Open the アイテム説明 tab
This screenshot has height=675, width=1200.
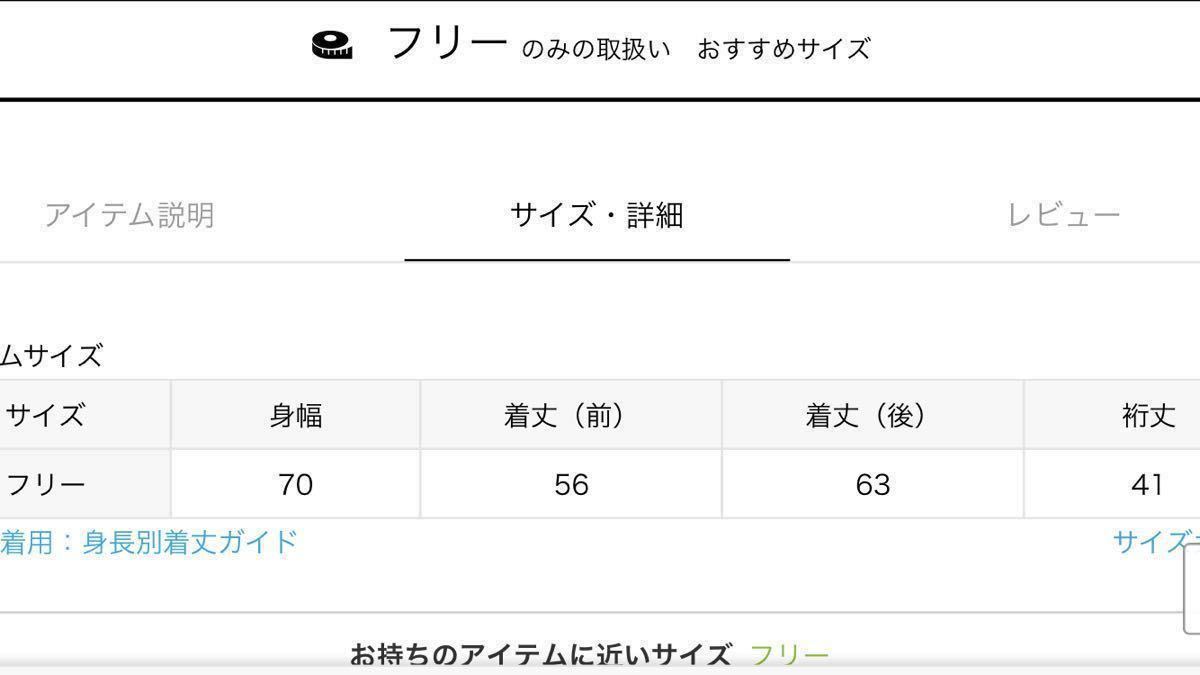(129, 215)
